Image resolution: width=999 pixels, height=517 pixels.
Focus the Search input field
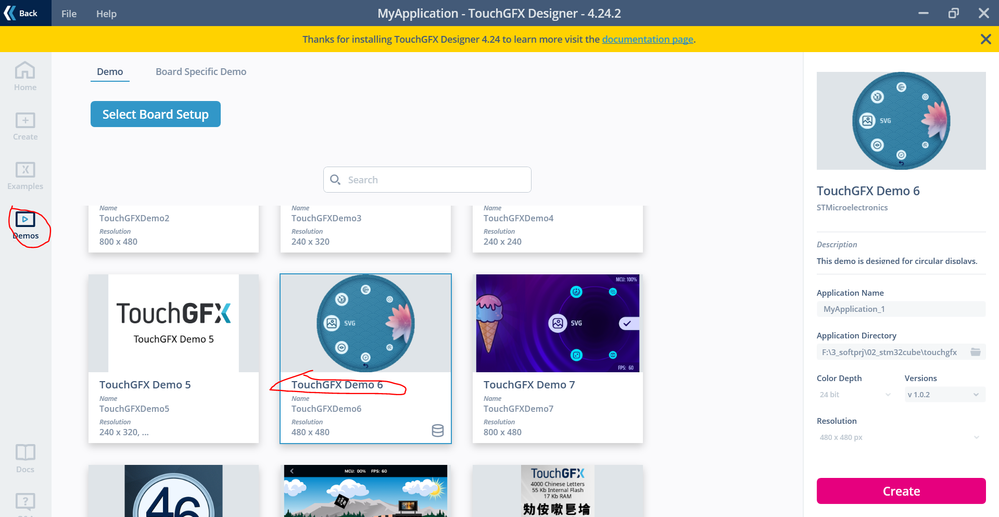point(427,180)
